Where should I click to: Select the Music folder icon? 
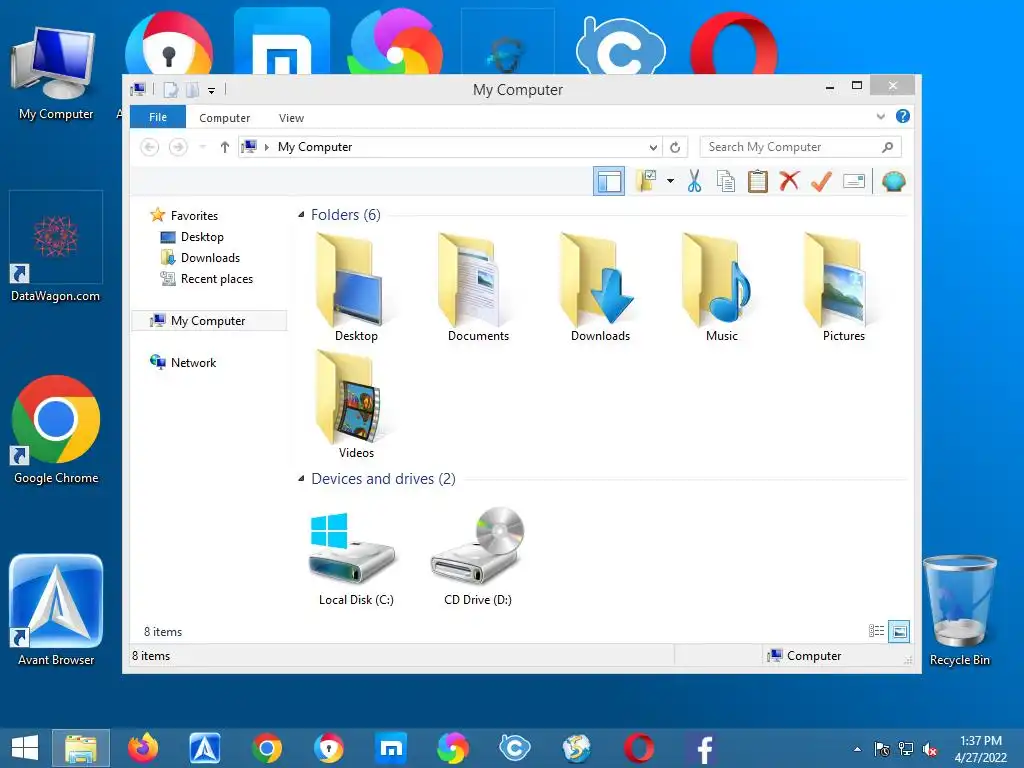[722, 288]
